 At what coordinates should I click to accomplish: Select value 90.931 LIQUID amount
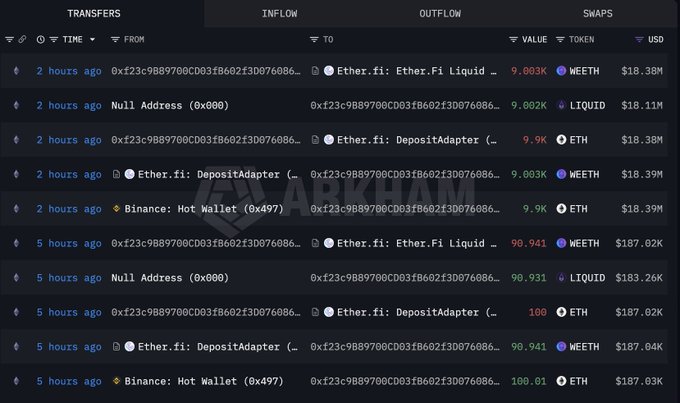(x=529, y=278)
